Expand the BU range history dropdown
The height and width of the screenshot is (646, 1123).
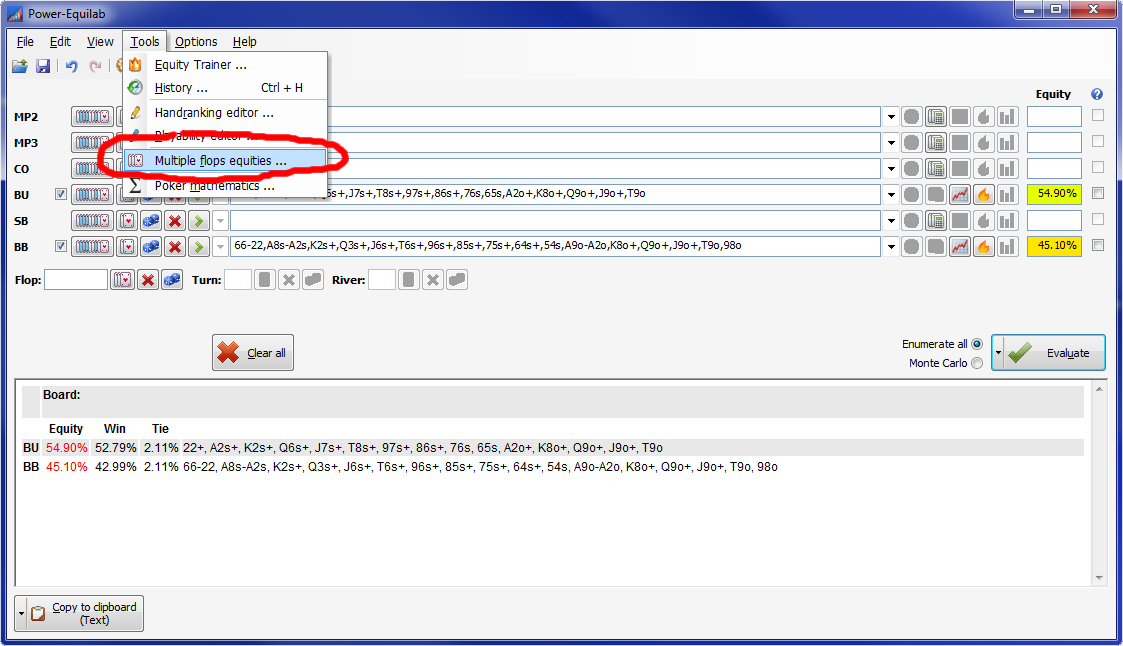(x=891, y=194)
